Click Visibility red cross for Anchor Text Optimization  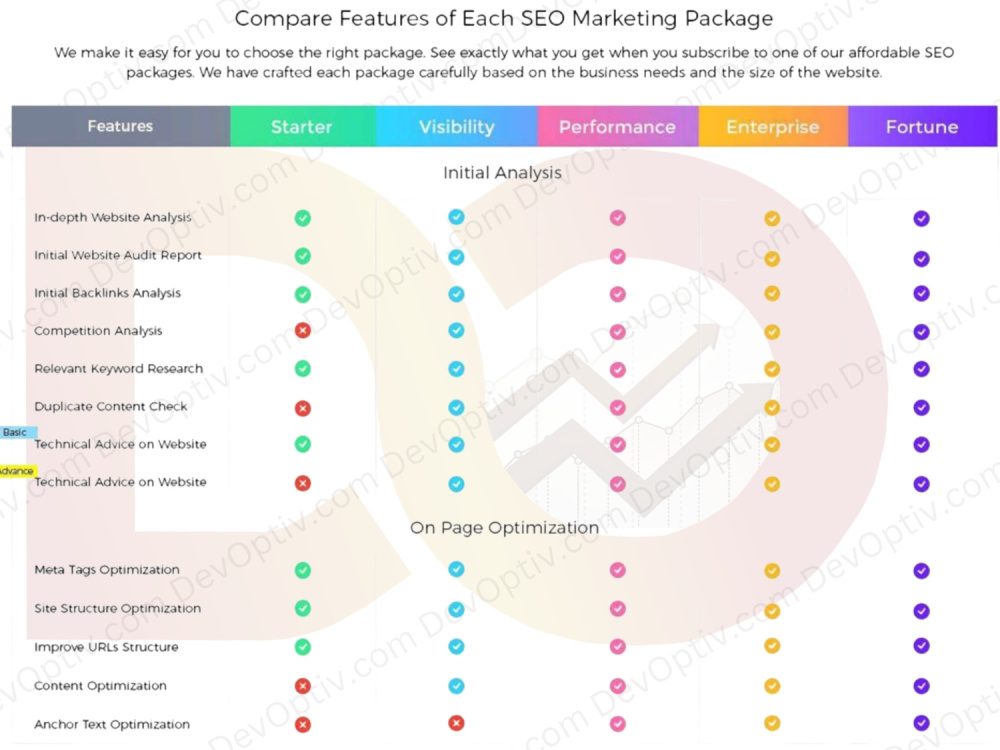(x=456, y=723)
